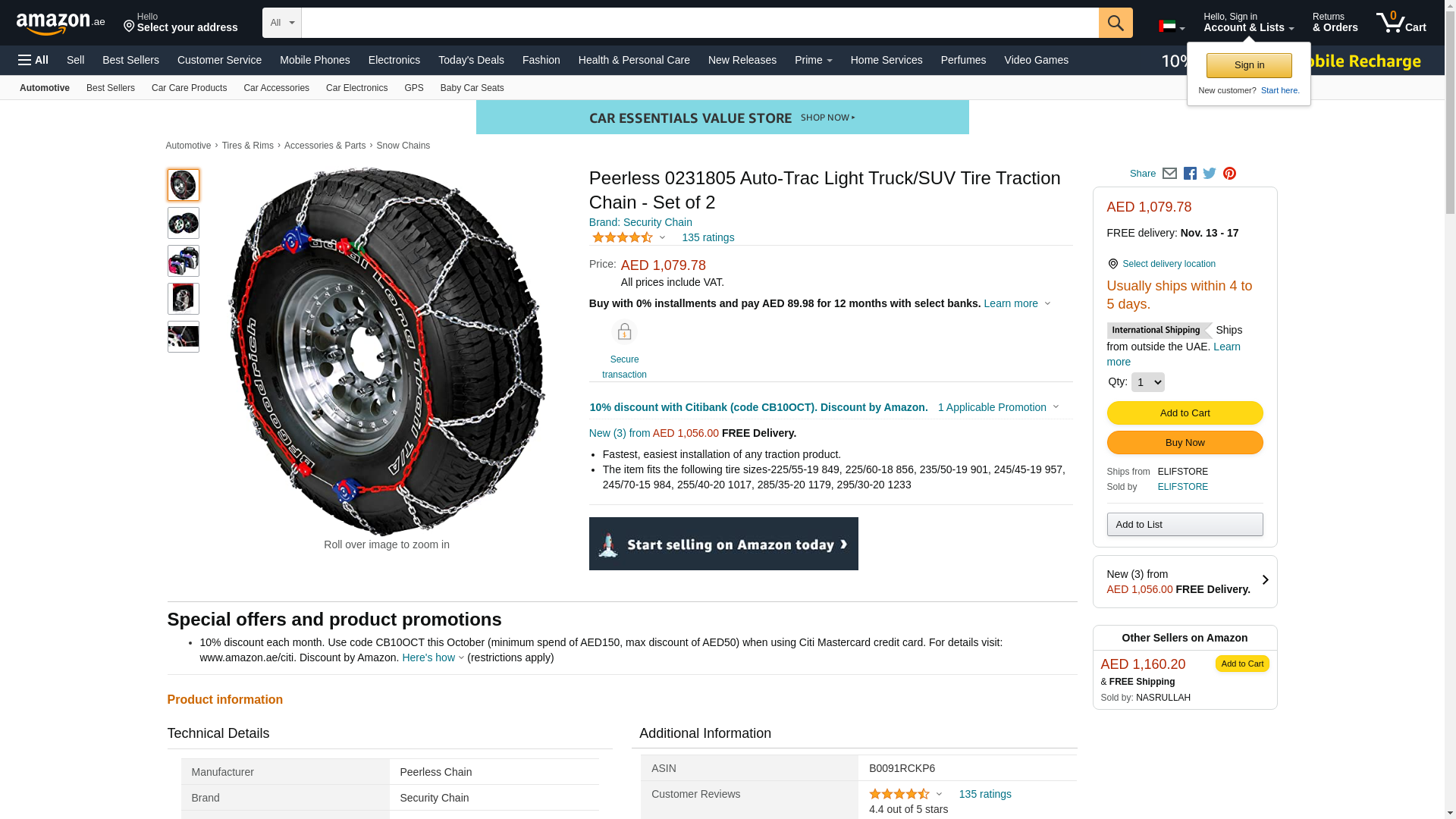Share product via email icon

point(1169,174)
